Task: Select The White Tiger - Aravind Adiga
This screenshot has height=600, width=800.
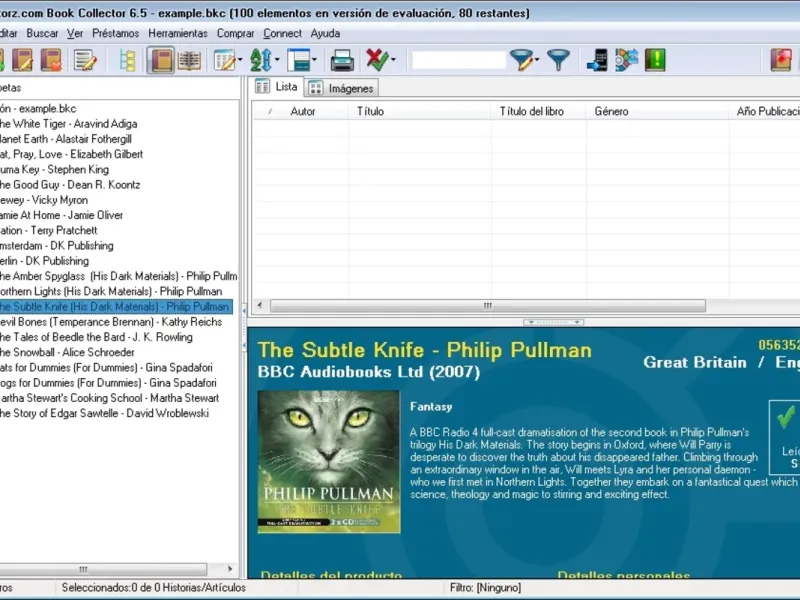Action: [x=68, y=123]
